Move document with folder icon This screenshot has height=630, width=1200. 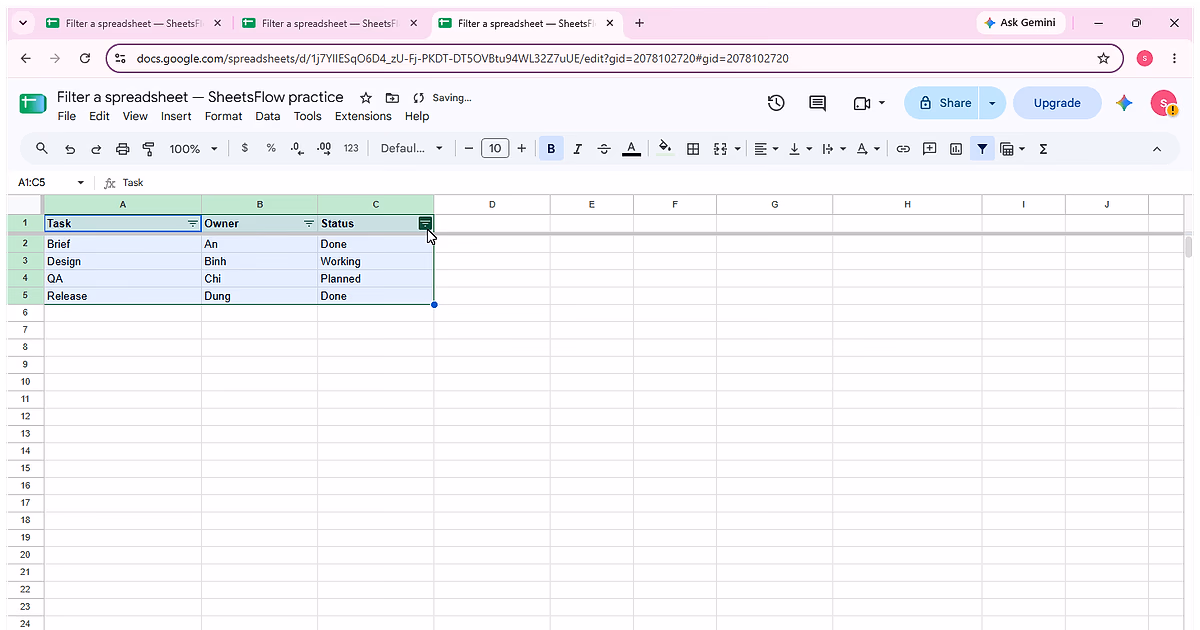(392, 98)
